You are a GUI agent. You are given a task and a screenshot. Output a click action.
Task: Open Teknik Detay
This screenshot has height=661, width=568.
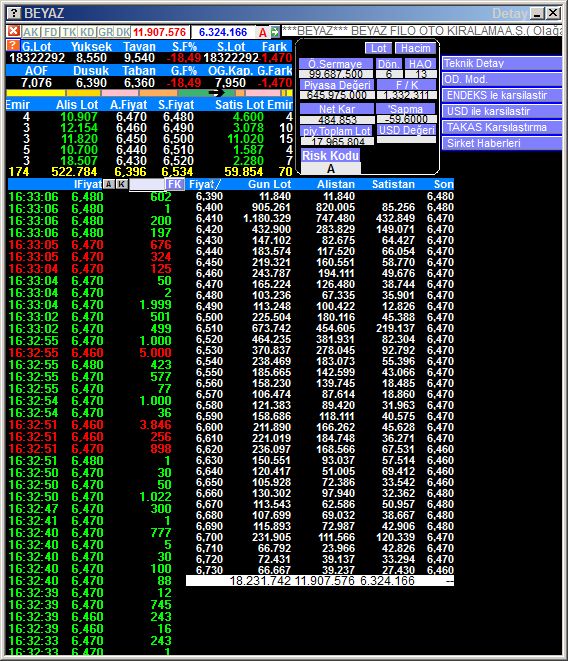click(x=502, y=63)
